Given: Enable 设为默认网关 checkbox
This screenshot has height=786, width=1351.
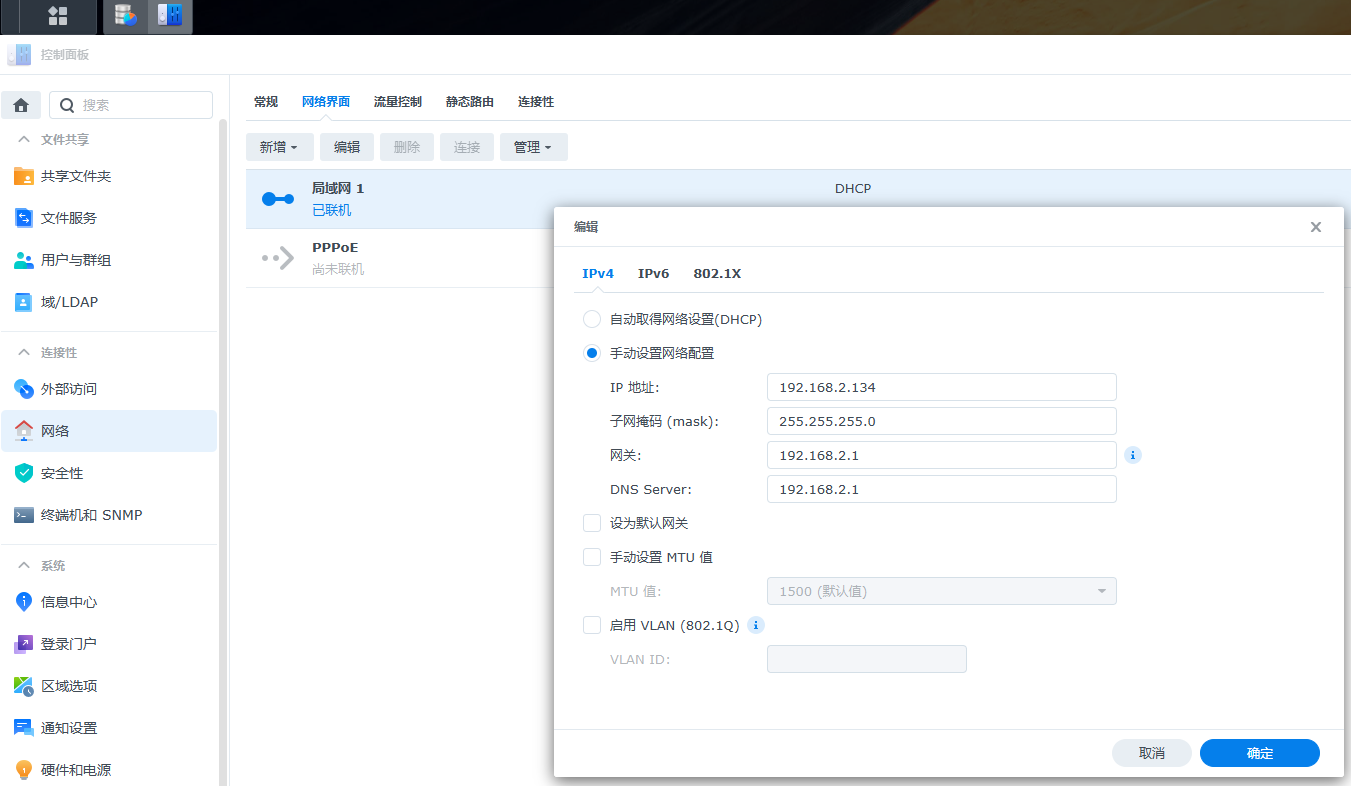Looking at the screenshot, I should [592, 523].
